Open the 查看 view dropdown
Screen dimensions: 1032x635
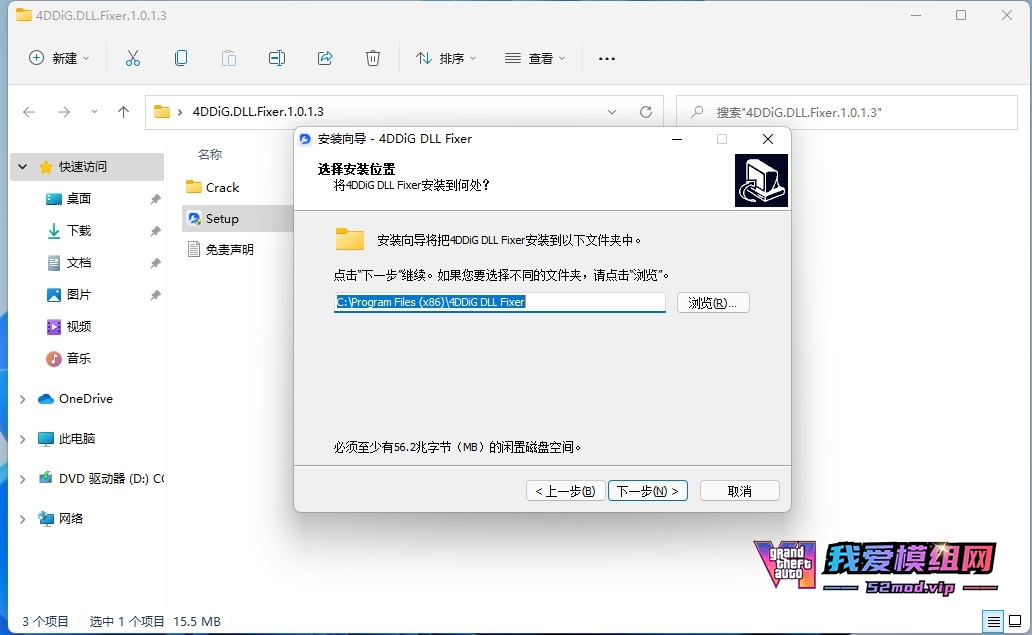pos(534,59)
